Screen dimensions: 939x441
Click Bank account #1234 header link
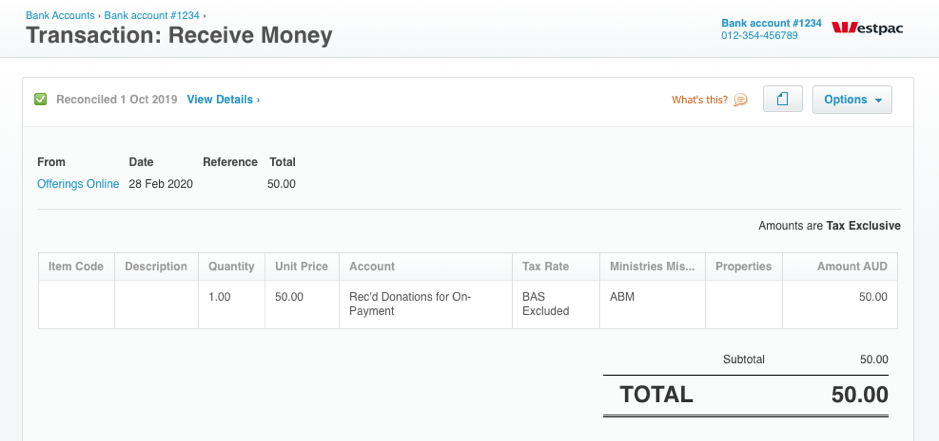(771, 23)
